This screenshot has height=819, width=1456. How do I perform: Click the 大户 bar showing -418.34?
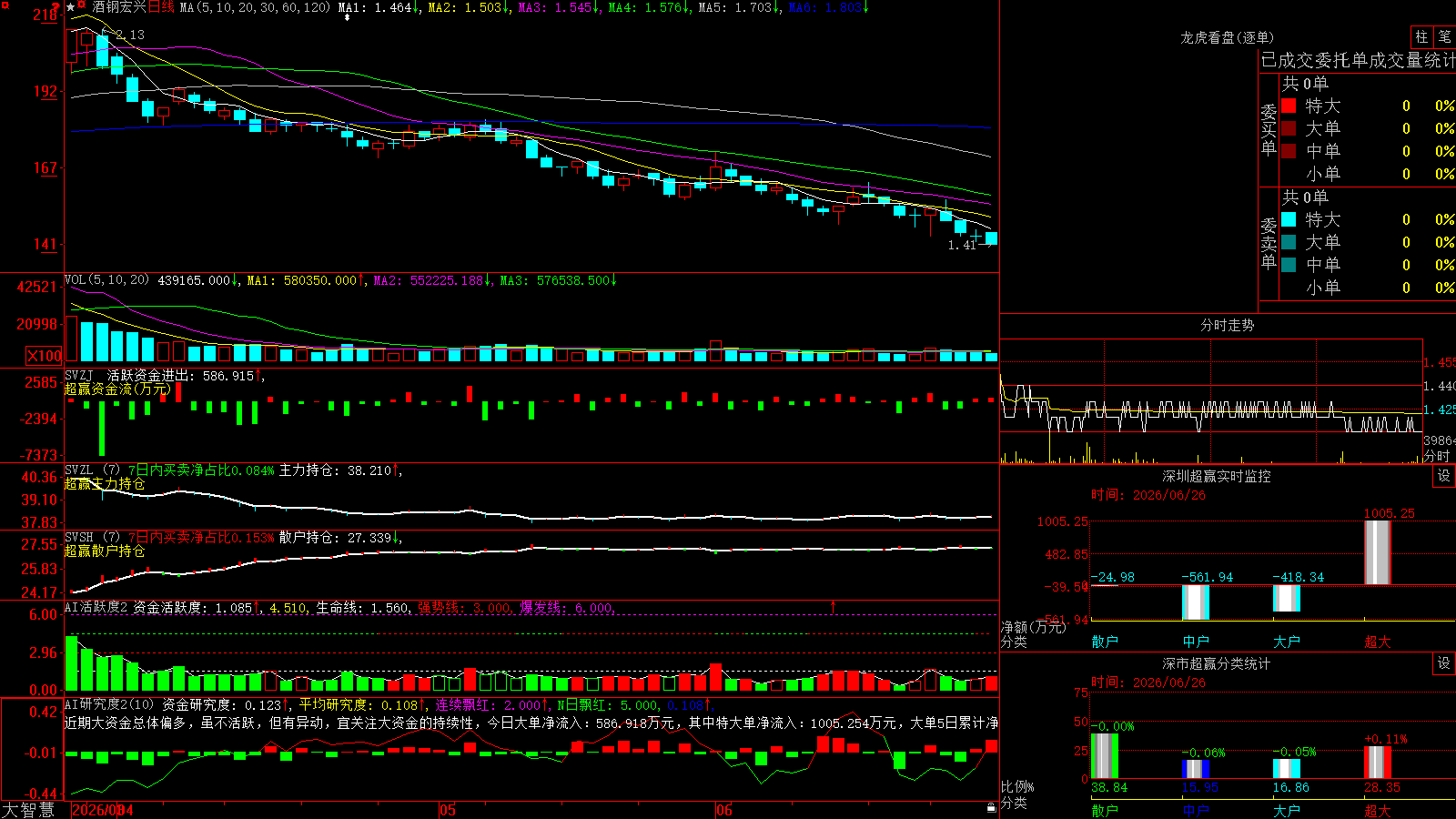tap(1287, 598)
